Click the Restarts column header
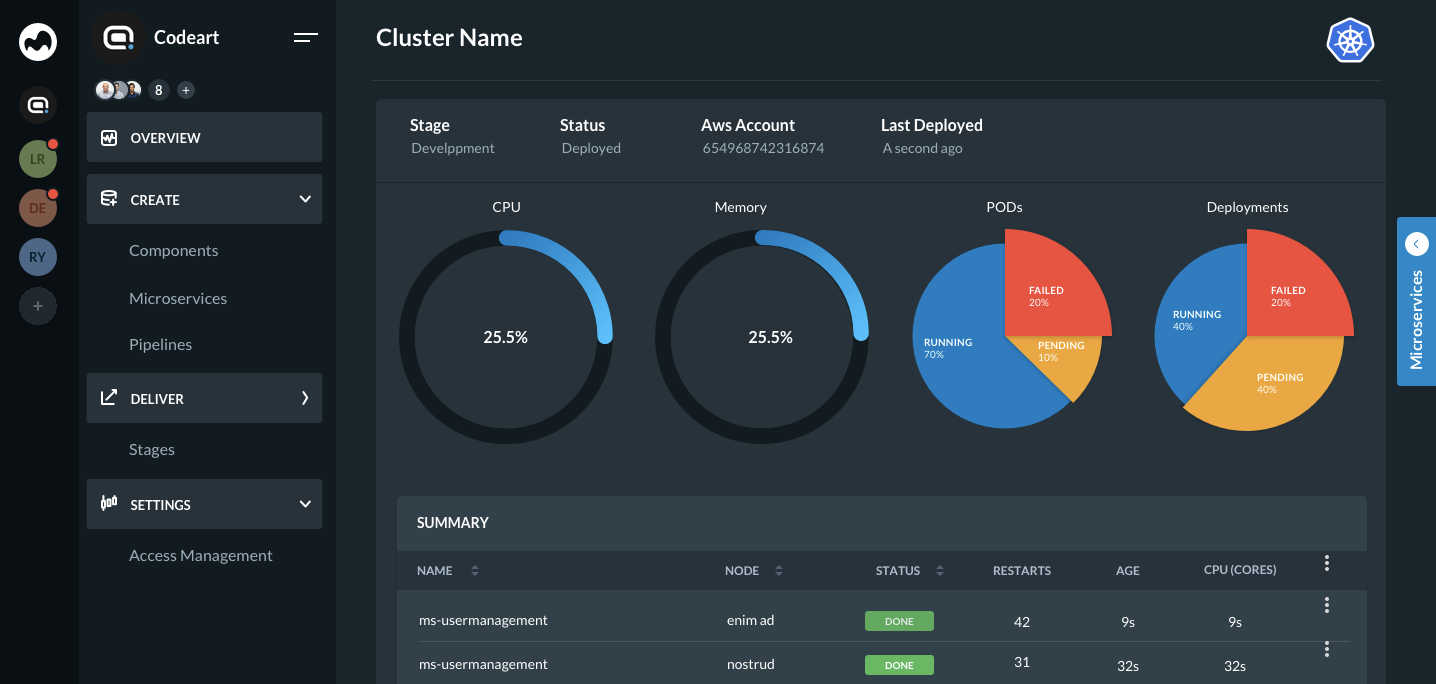 click(1022, 571)
